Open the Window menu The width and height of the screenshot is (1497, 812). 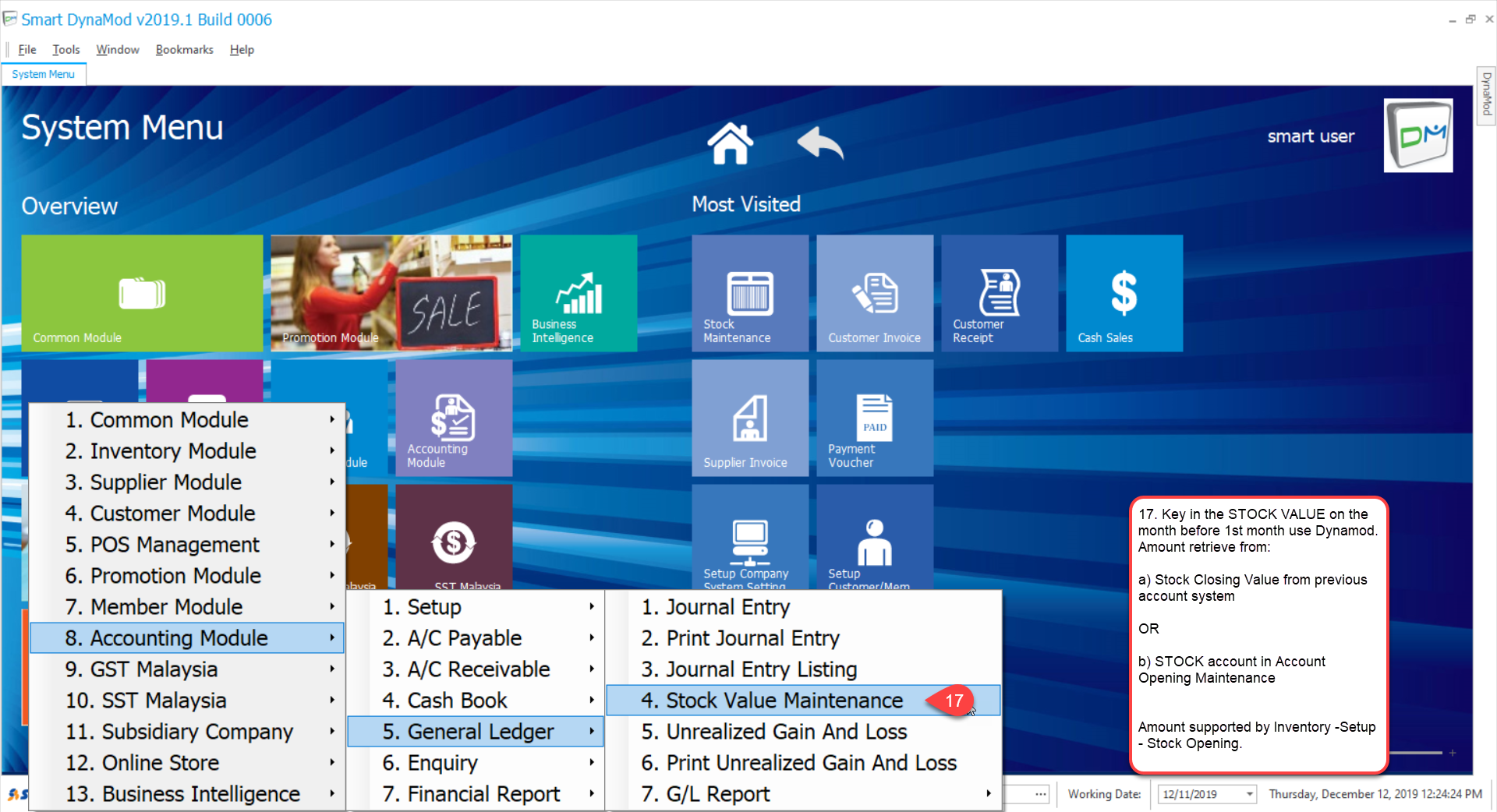pyautogui.click(x=118, y=49)
